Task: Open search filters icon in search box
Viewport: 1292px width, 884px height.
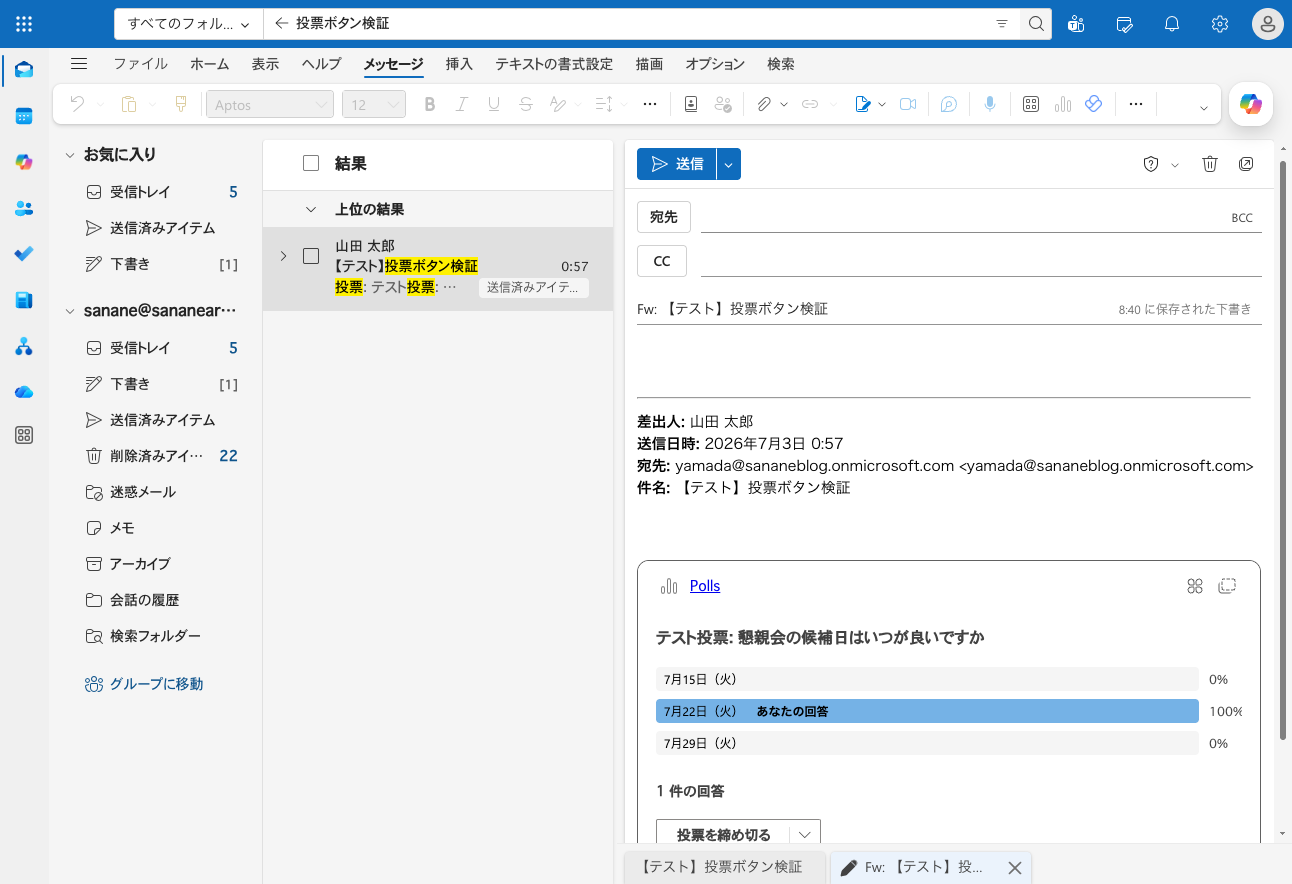Action: pyautogui.click(x=1002, y=24)
